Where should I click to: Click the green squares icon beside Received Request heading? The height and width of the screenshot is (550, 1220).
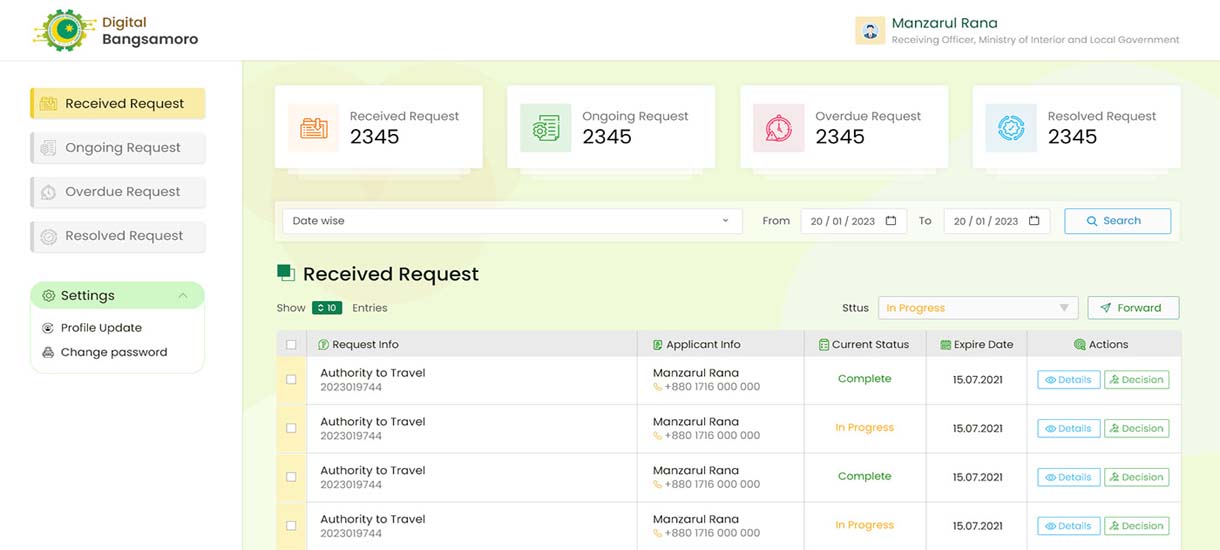click(286, 273)
